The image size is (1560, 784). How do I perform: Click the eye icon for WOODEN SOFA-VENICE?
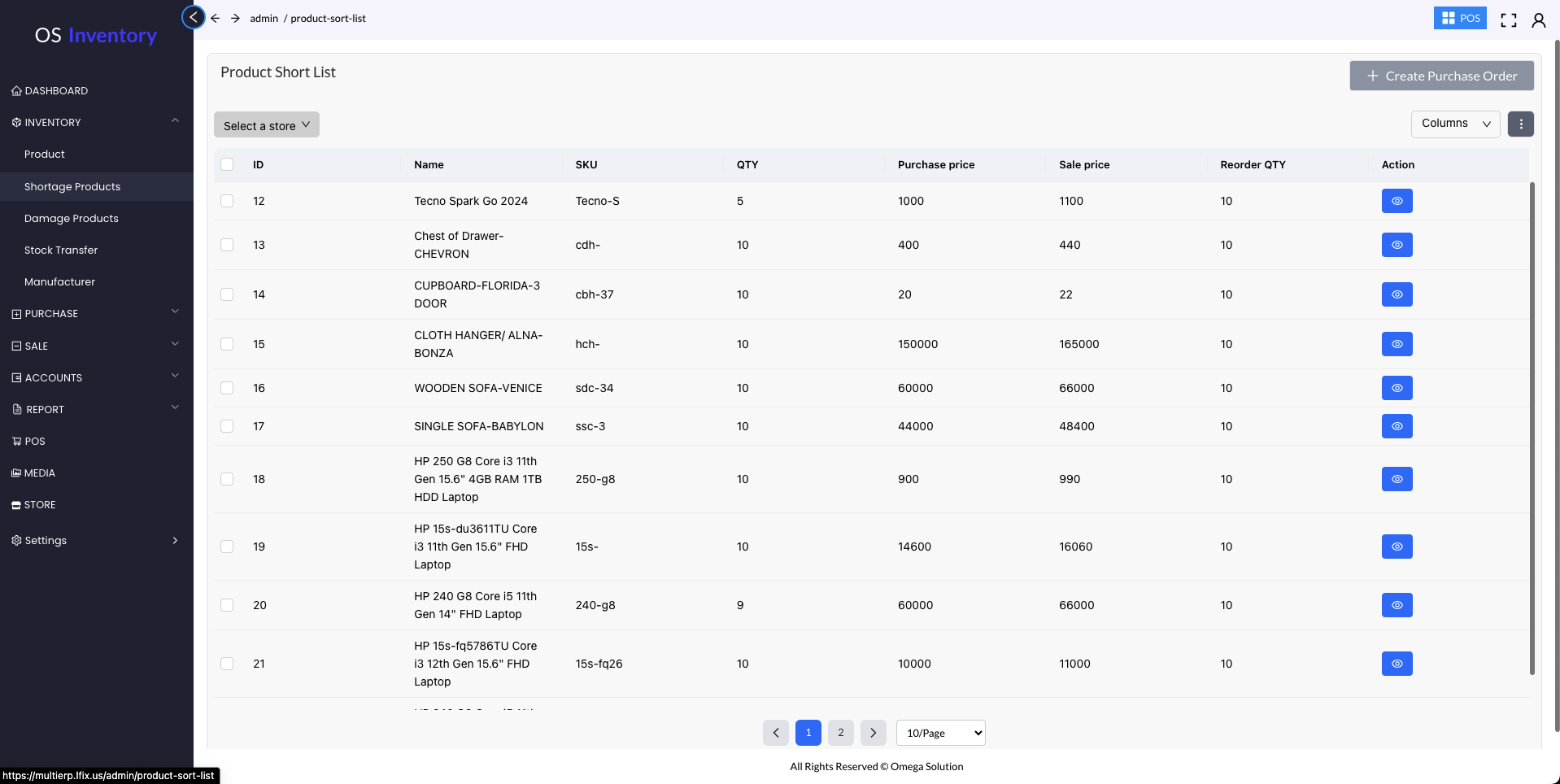click(1396, 388)
